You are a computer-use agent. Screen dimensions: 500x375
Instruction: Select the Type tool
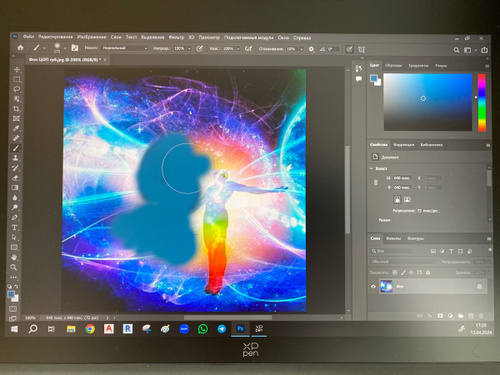click(x=14, y=228)
